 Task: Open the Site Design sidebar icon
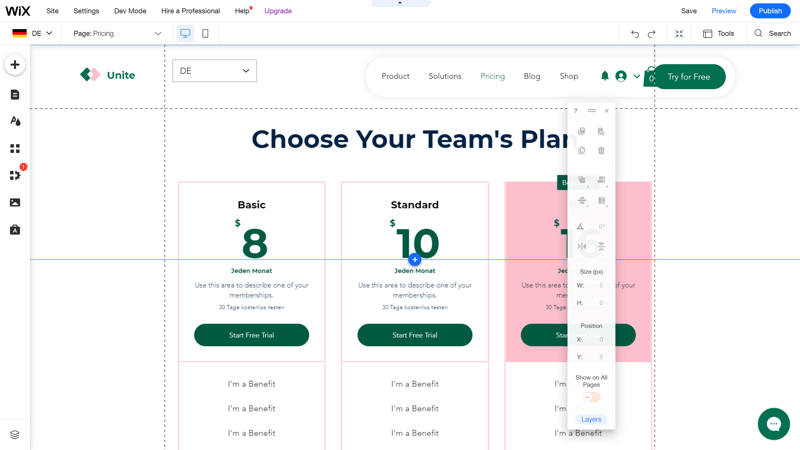tap(15, 121)
